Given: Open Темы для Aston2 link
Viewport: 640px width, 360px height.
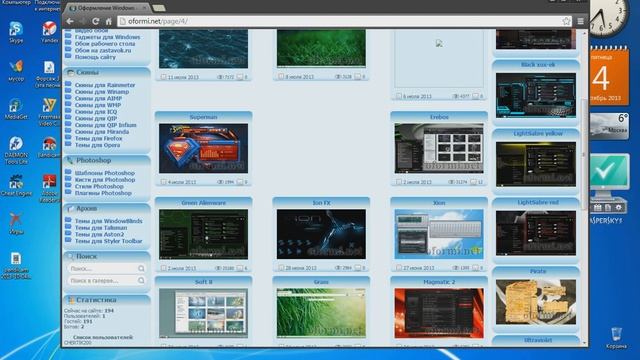Looking at the screenshot, I should coord(100,234).
